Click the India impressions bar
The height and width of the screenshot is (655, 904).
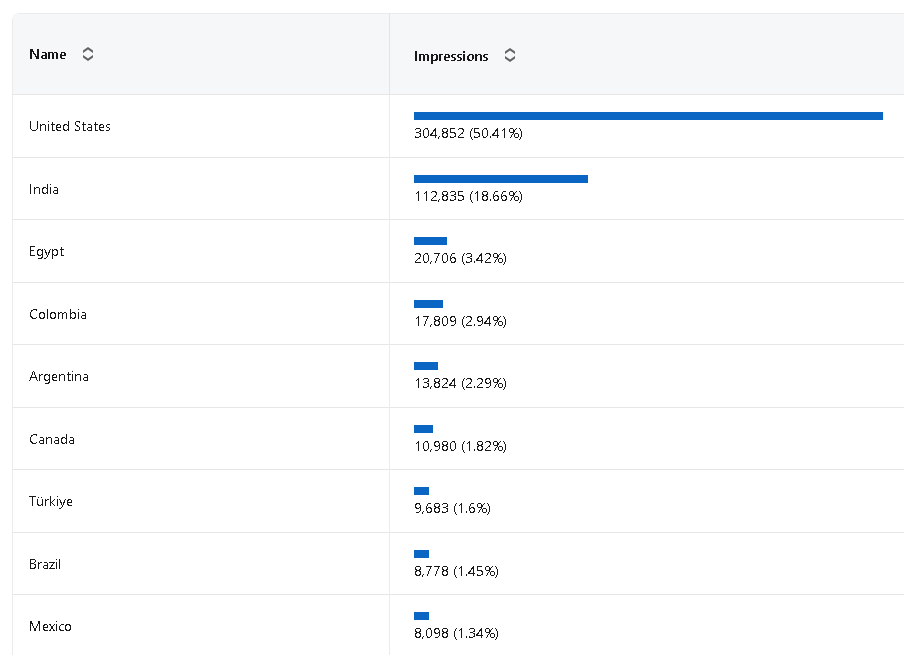pos(501,179)
